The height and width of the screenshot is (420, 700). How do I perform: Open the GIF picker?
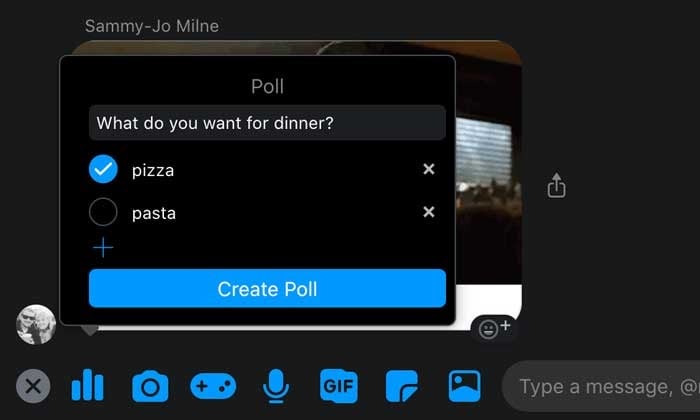pos(339,386)
